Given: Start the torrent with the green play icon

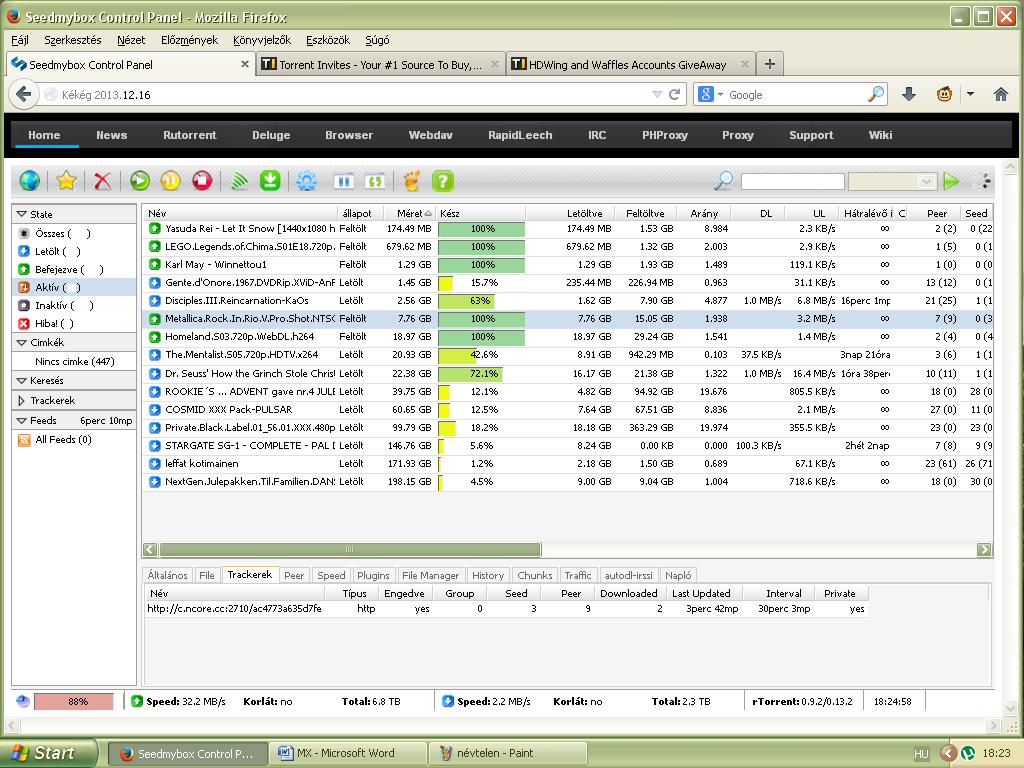Looking at the screenshot, I should [x=139, y=181].
